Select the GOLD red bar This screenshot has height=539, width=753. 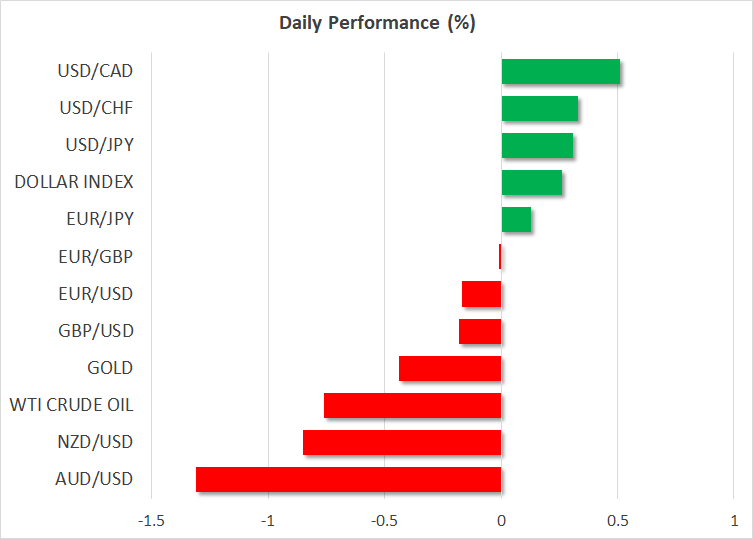point(450,368)
